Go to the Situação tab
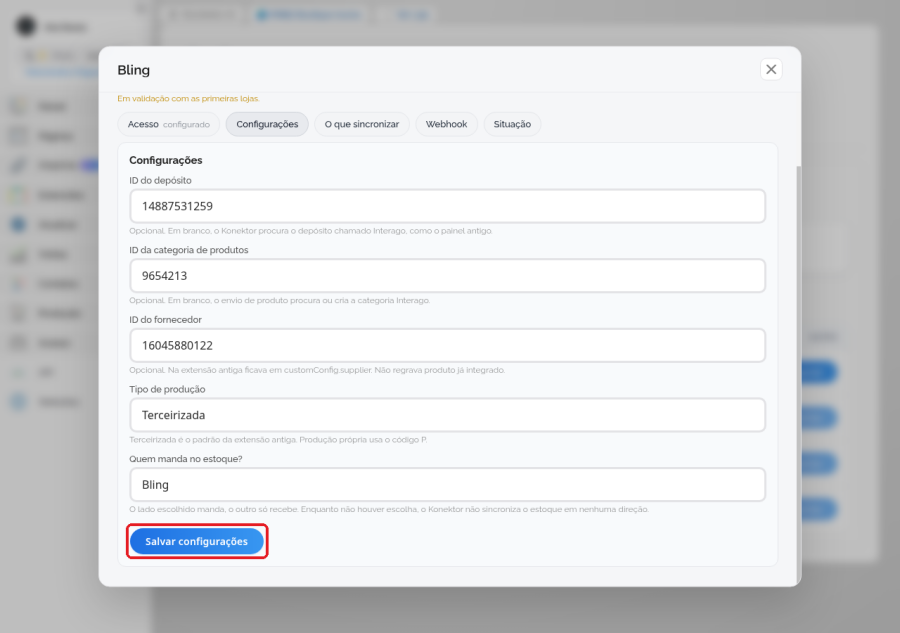900x633 pixels. [512, 124]
